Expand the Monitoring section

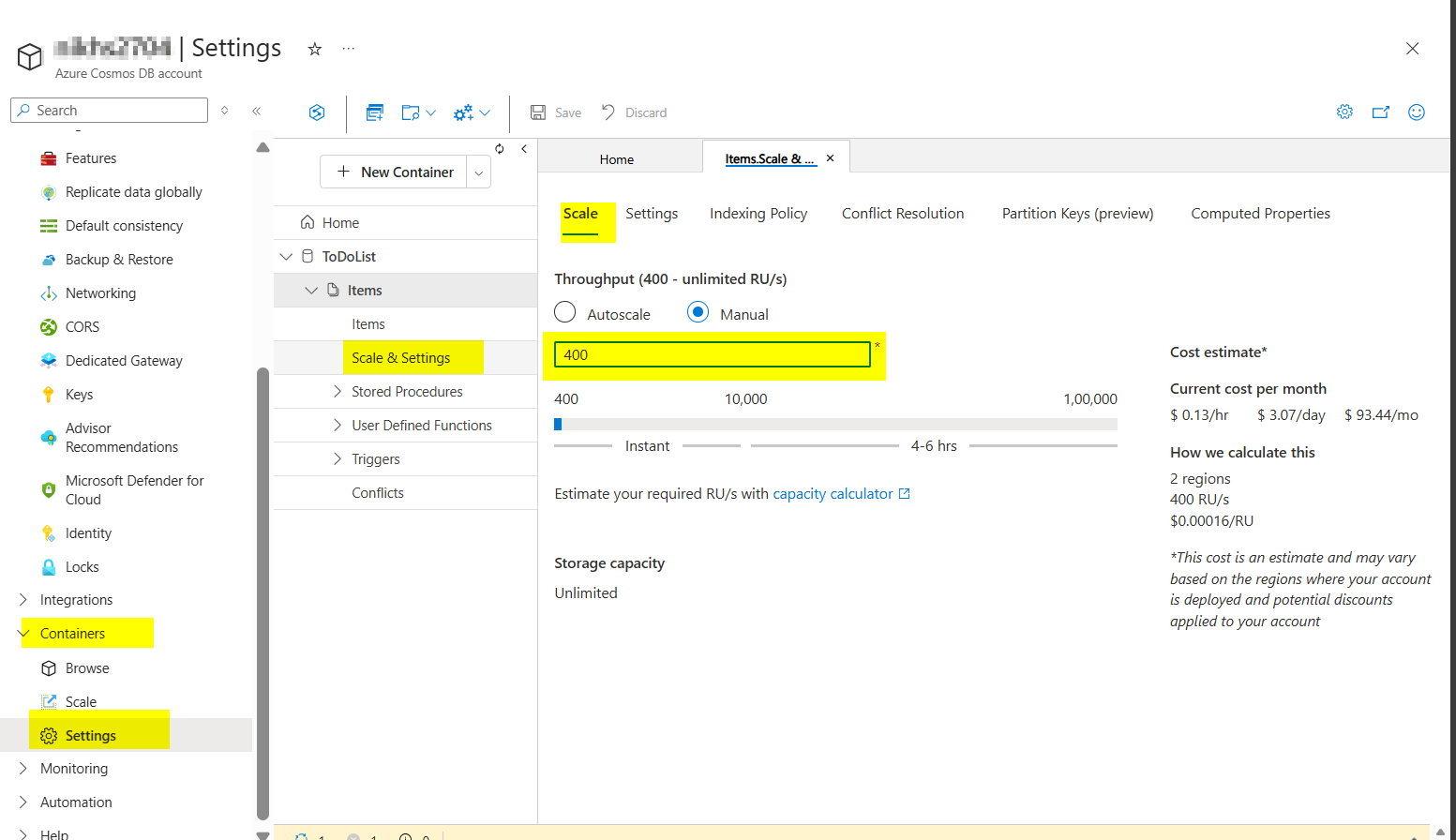(23, 769)
